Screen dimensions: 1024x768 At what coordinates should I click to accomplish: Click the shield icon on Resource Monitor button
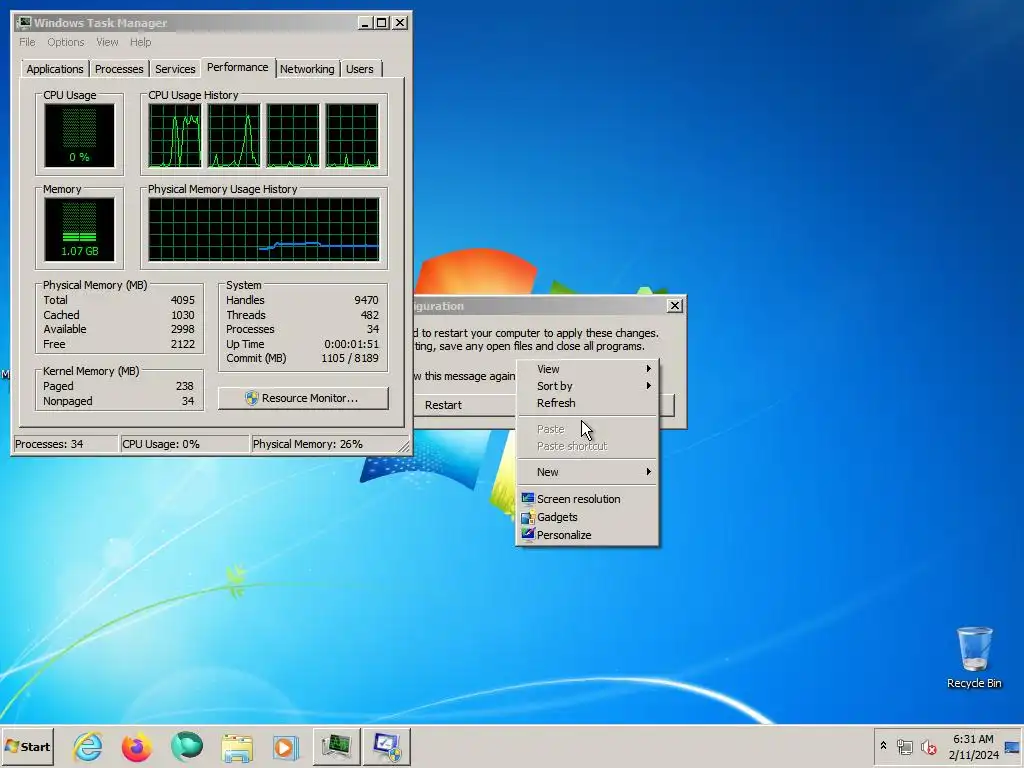(x=251, y=398)
